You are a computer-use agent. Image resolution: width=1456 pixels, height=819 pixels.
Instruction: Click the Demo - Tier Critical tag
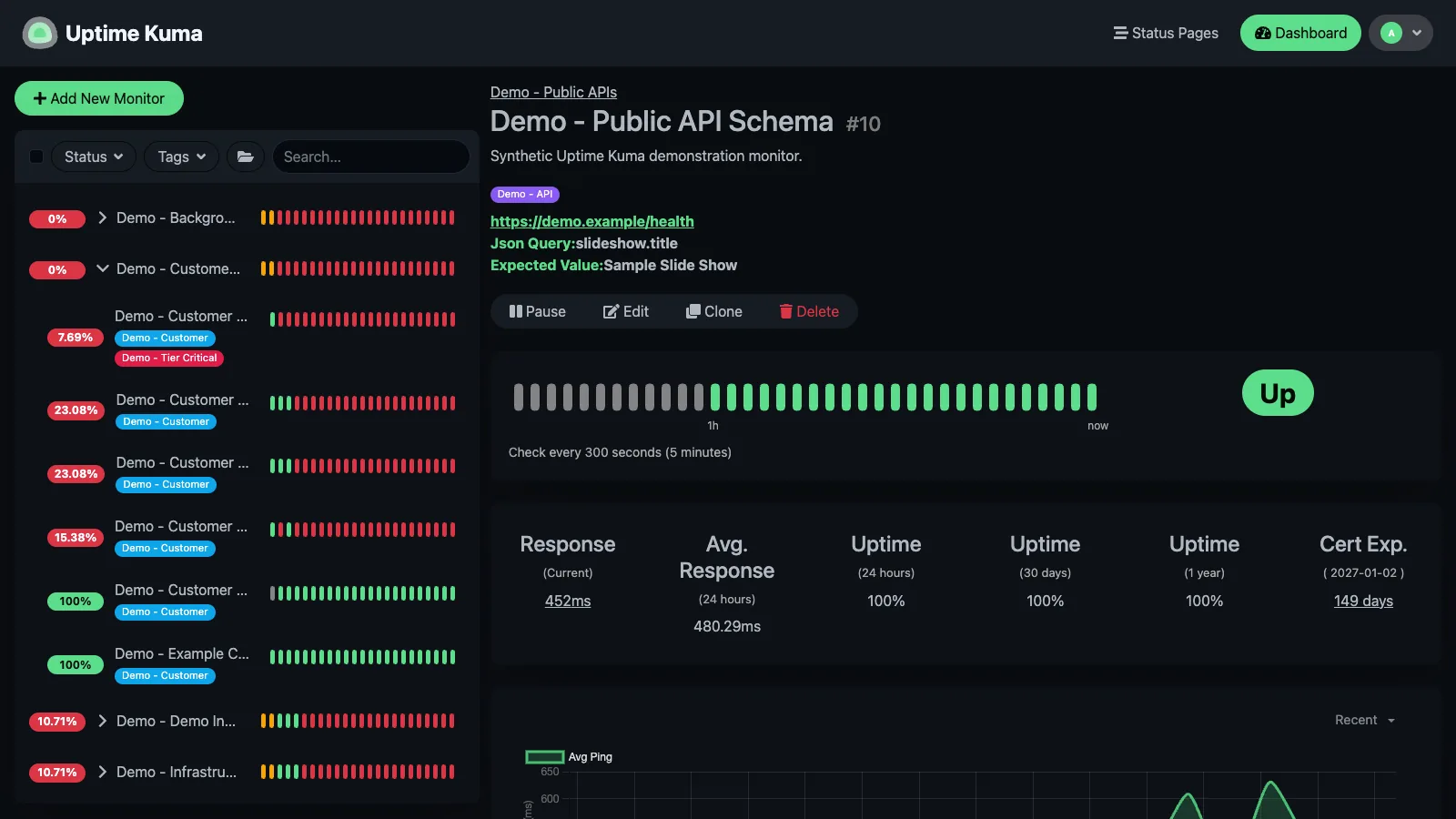tap(169, 359)
